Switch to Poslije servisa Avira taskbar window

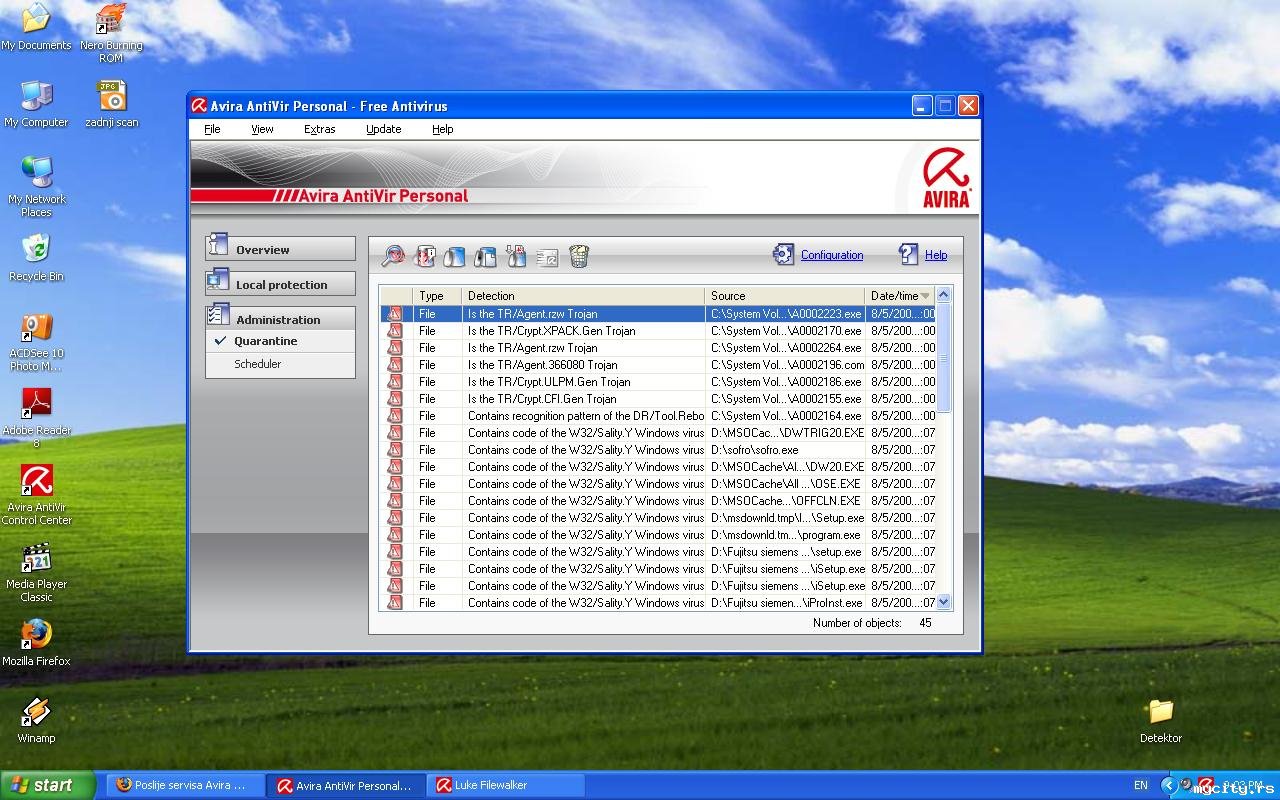point(185,785)
